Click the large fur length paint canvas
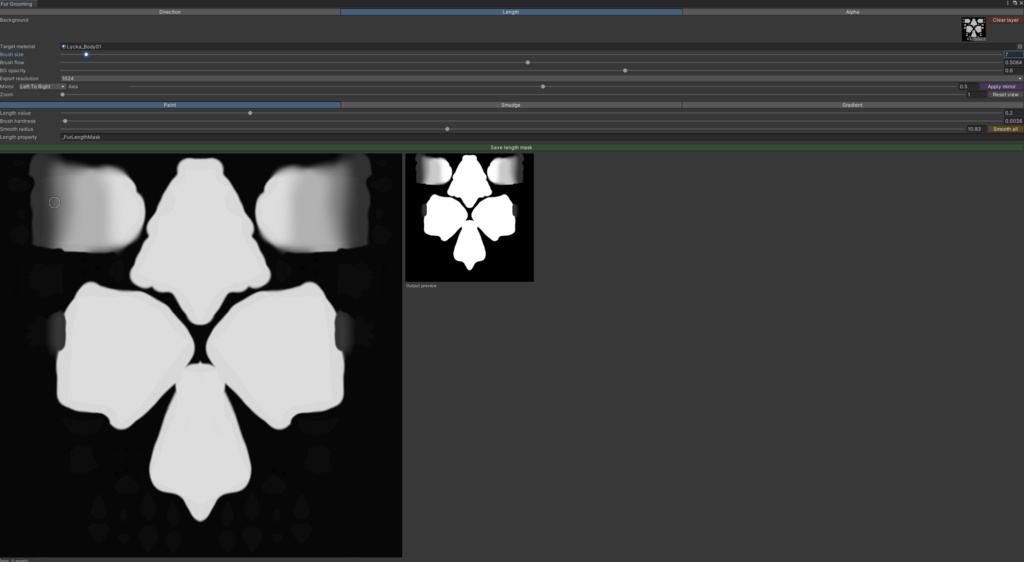Image resolution: width=1024 pixels, height=562 pixels. [x=201, y=355]
